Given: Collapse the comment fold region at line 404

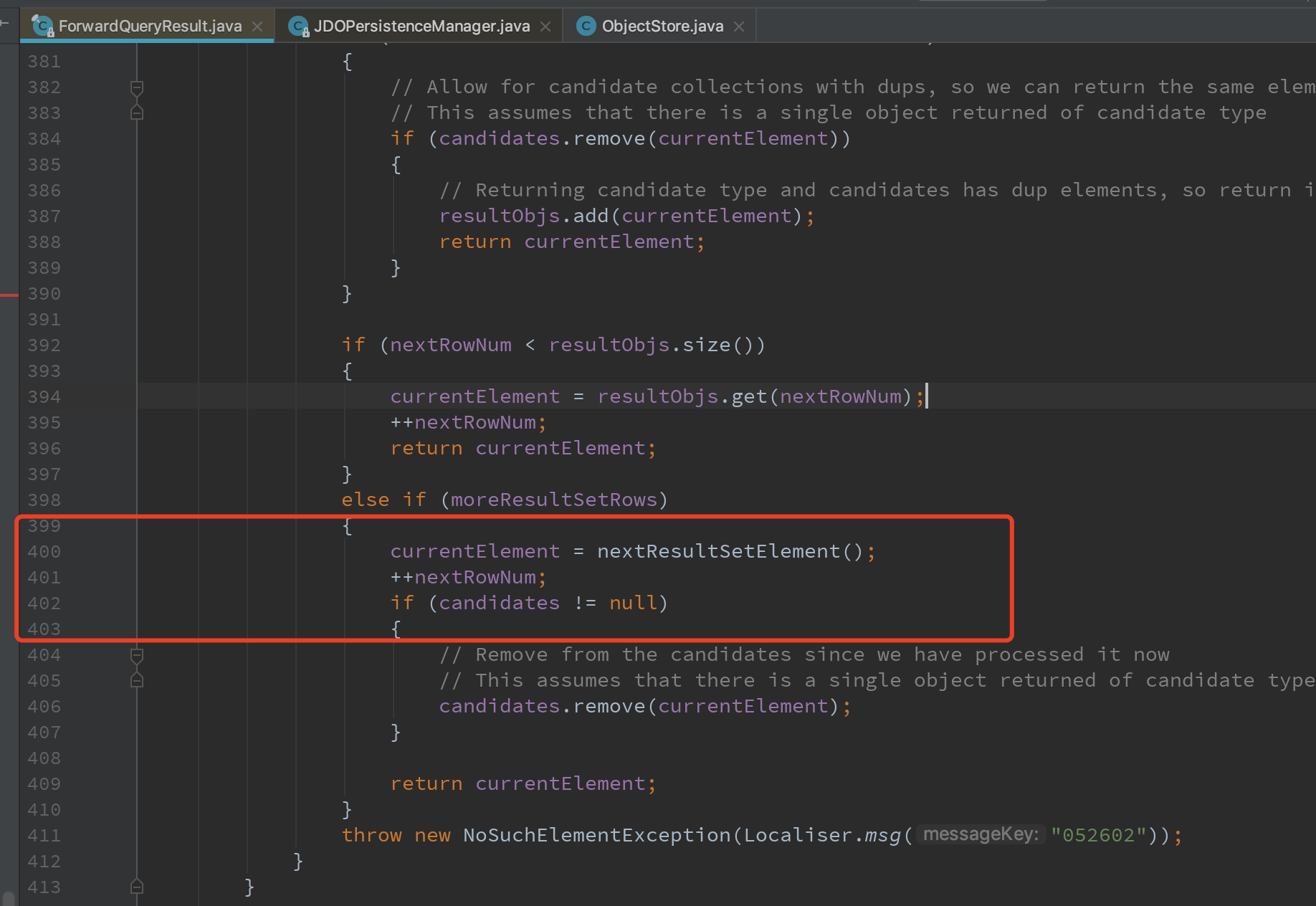Looking at the screenshot, I should click(136, 654).
